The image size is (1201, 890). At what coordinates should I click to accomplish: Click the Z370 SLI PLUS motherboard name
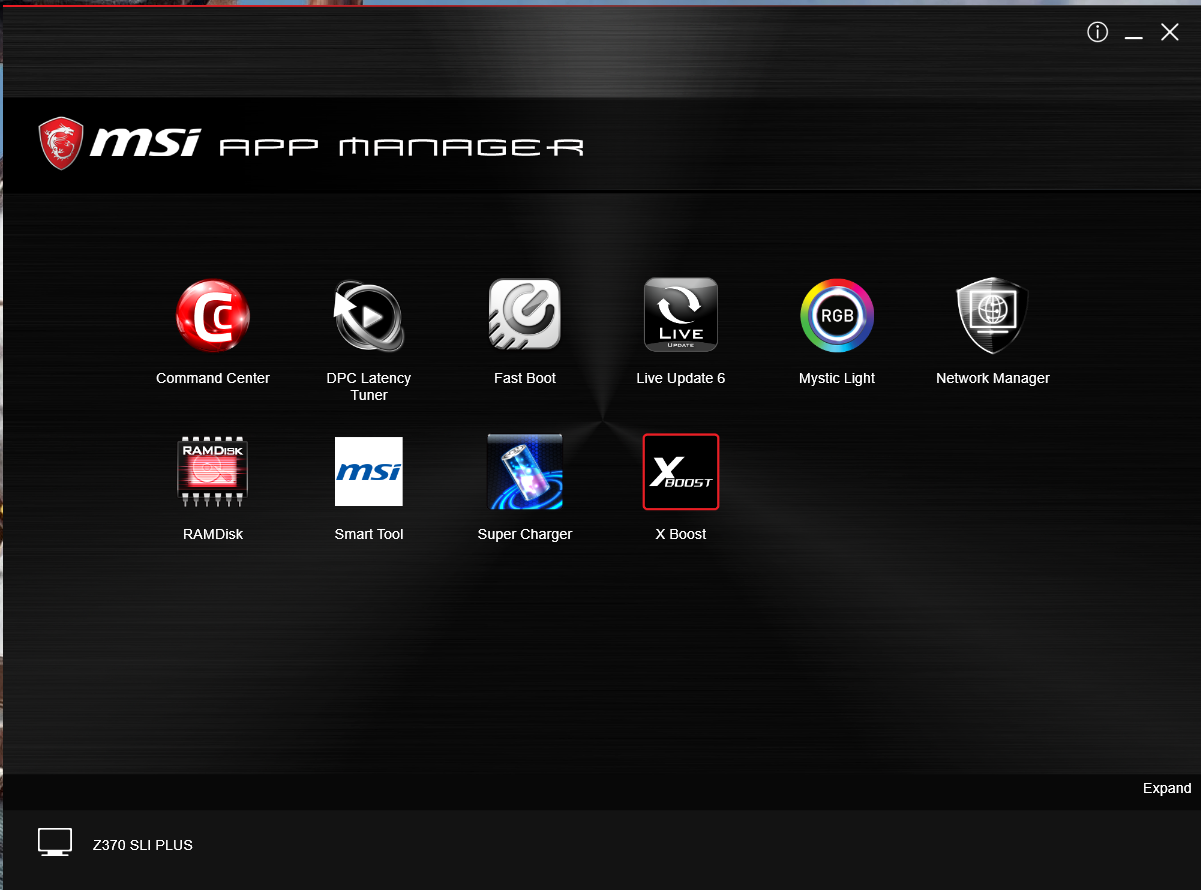point(143,845)
